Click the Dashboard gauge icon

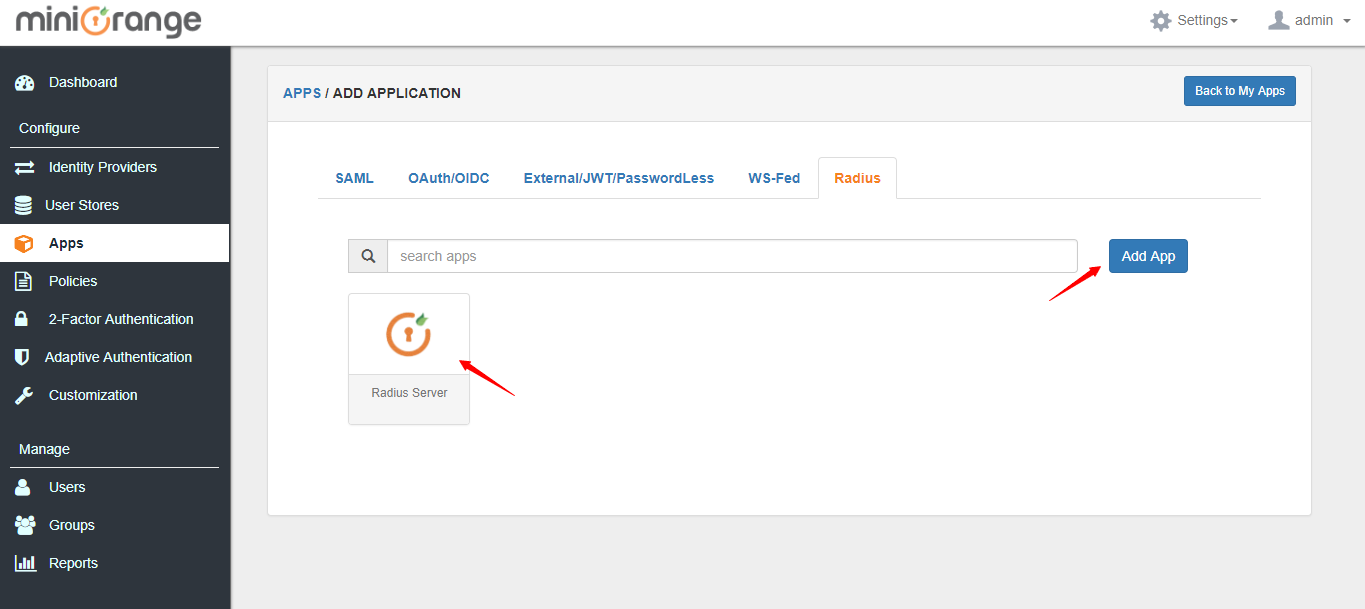click(x=25, y=83)
